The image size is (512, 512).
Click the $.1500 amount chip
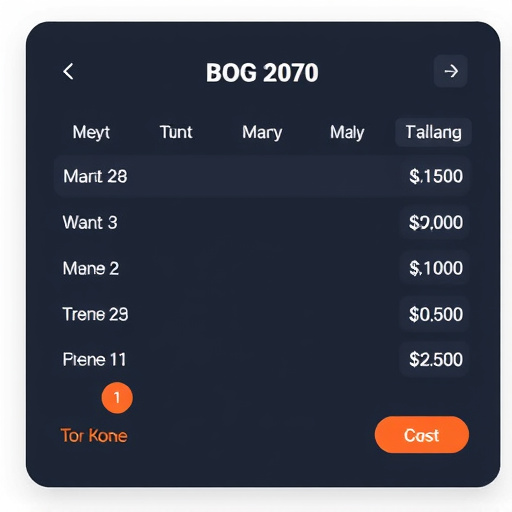[x=436, y=176]
